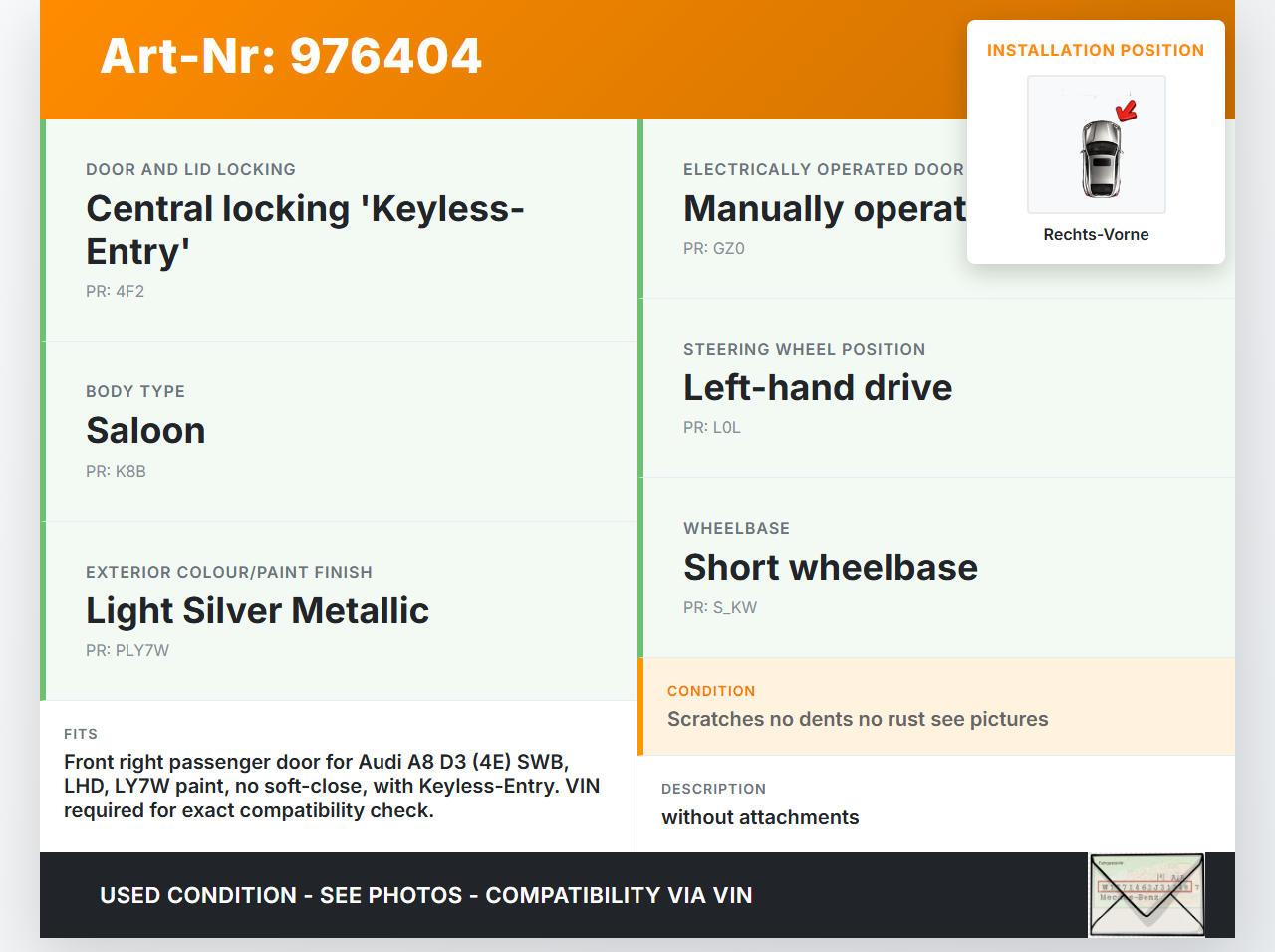This screenshot has width=1275, height=952.
Task: Click the red arrow on car diagram
Action: tap(1127, 110)
